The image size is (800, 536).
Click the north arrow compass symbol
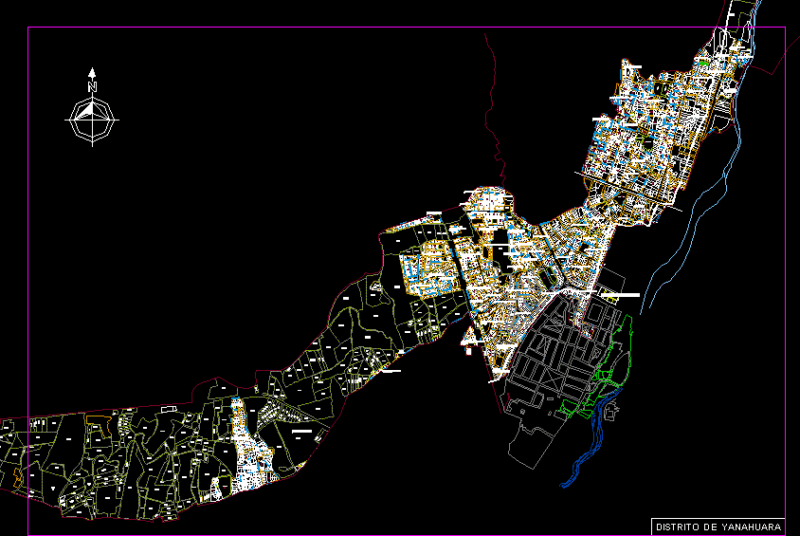pos(92,108)
